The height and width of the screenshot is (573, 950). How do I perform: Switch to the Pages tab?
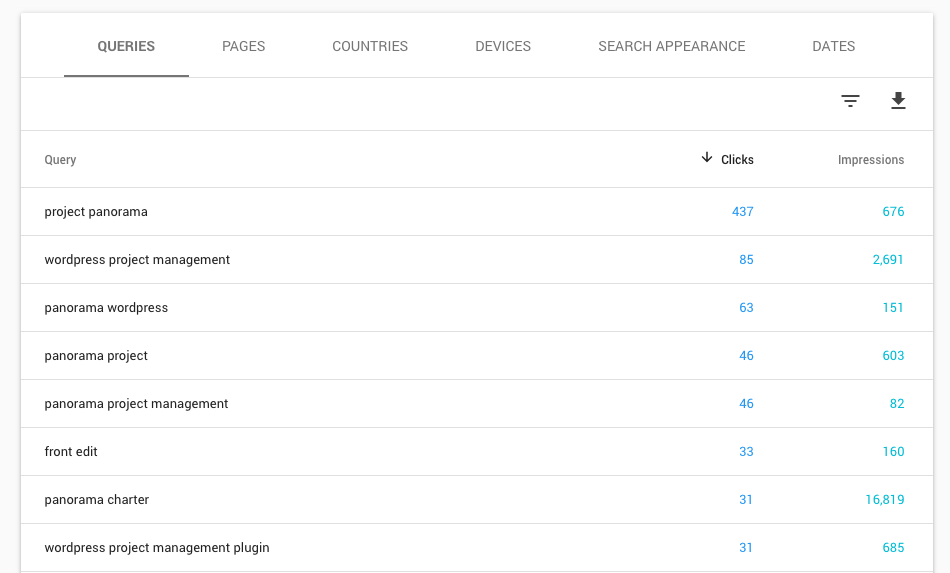(244, 46)
